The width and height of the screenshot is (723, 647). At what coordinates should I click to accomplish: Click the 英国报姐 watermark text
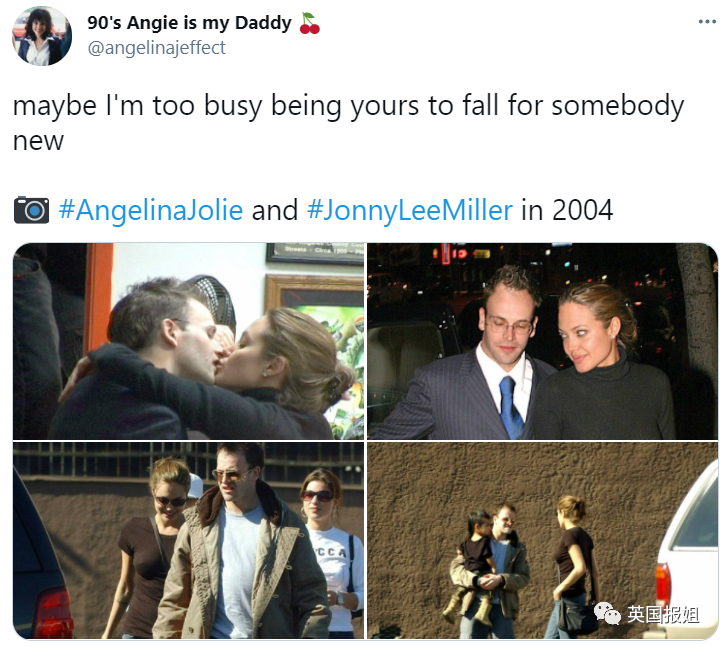[663, 614]
